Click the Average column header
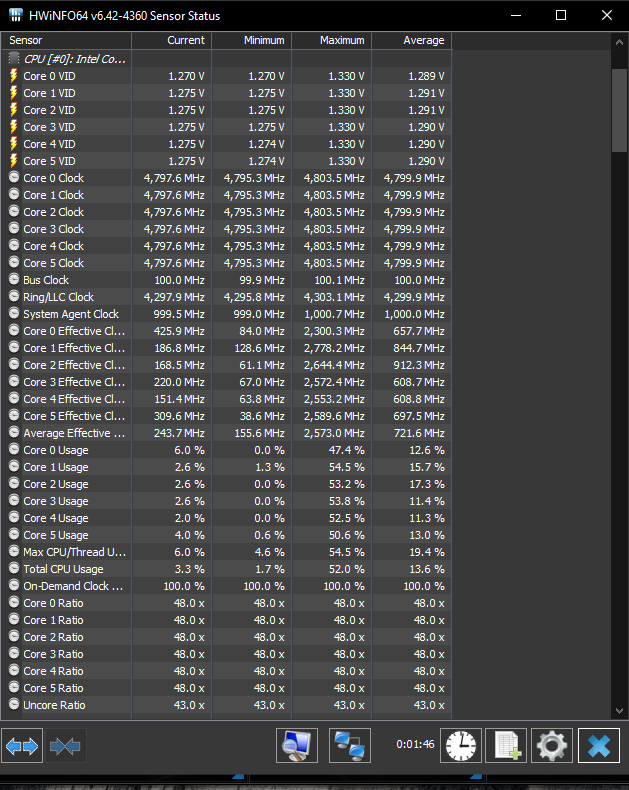 coord(411,41)
